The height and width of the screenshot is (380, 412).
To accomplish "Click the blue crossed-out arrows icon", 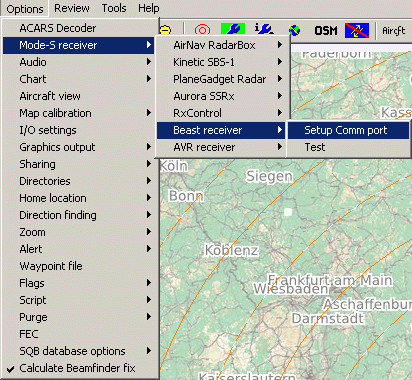I will [357, 30].
